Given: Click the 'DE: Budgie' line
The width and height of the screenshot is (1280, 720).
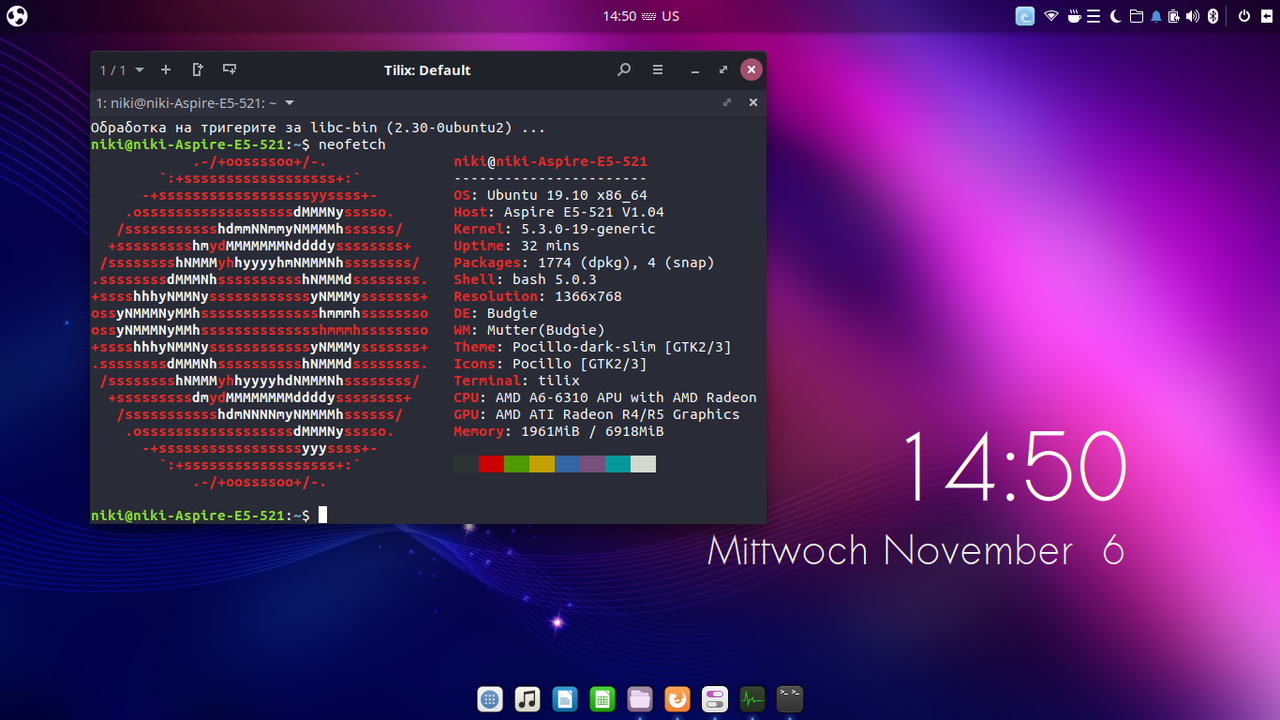Looking at the screenshot, I should click(x=495, y=313).
